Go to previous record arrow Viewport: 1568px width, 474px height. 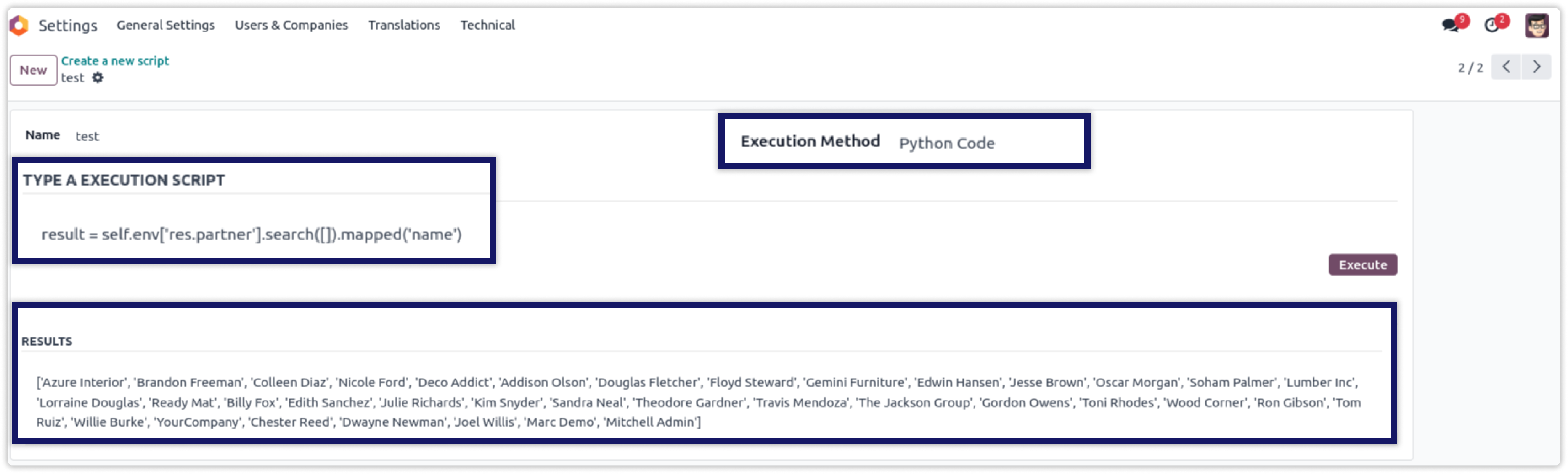pyautogui.click(x=1506, y=67)
